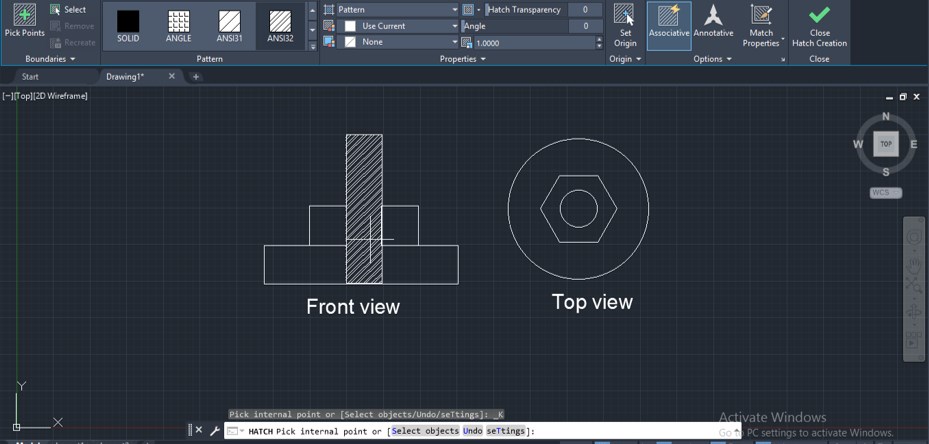Expand the full hatch pattern gallery

(313, 46)
